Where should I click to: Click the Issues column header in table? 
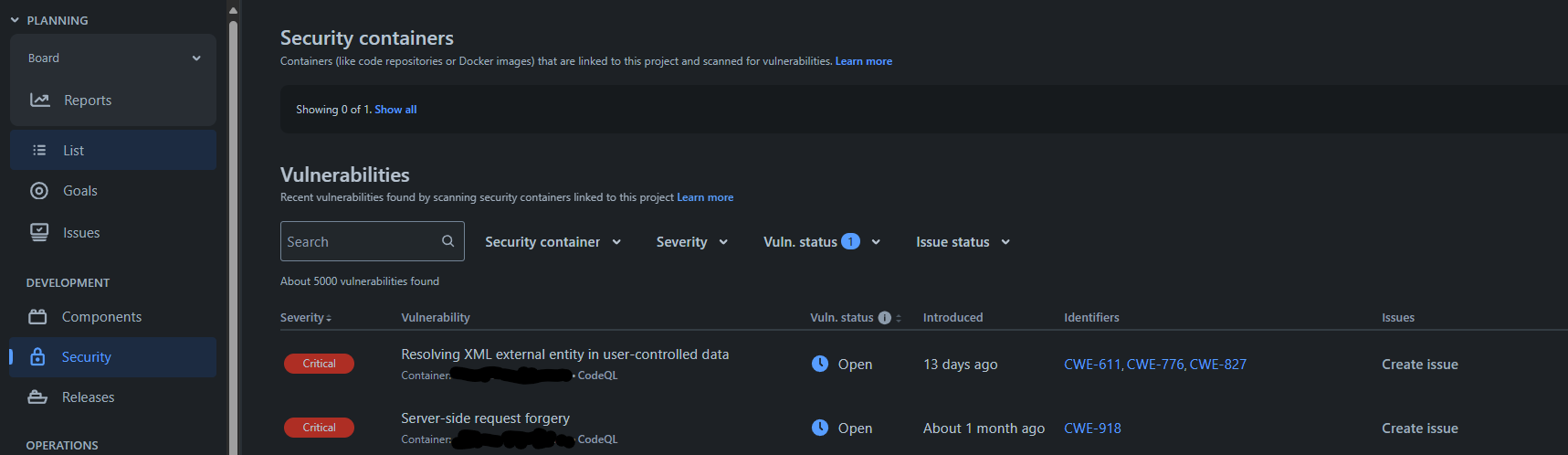[x=1398, y=318]
